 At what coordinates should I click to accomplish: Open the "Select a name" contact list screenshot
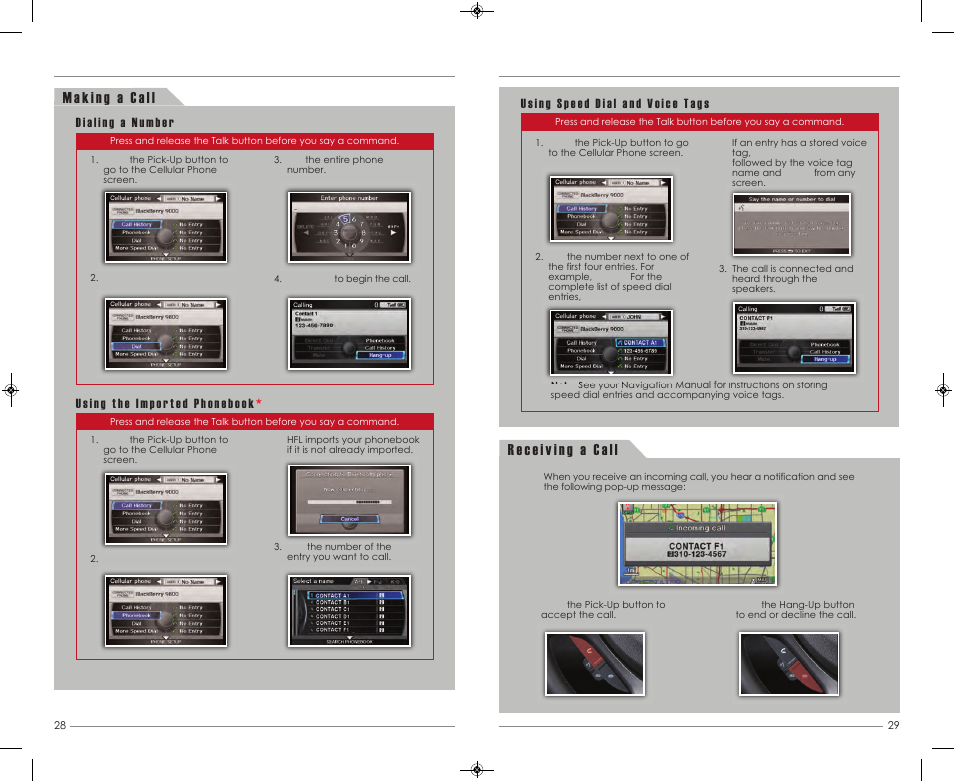tap(349, 611)
